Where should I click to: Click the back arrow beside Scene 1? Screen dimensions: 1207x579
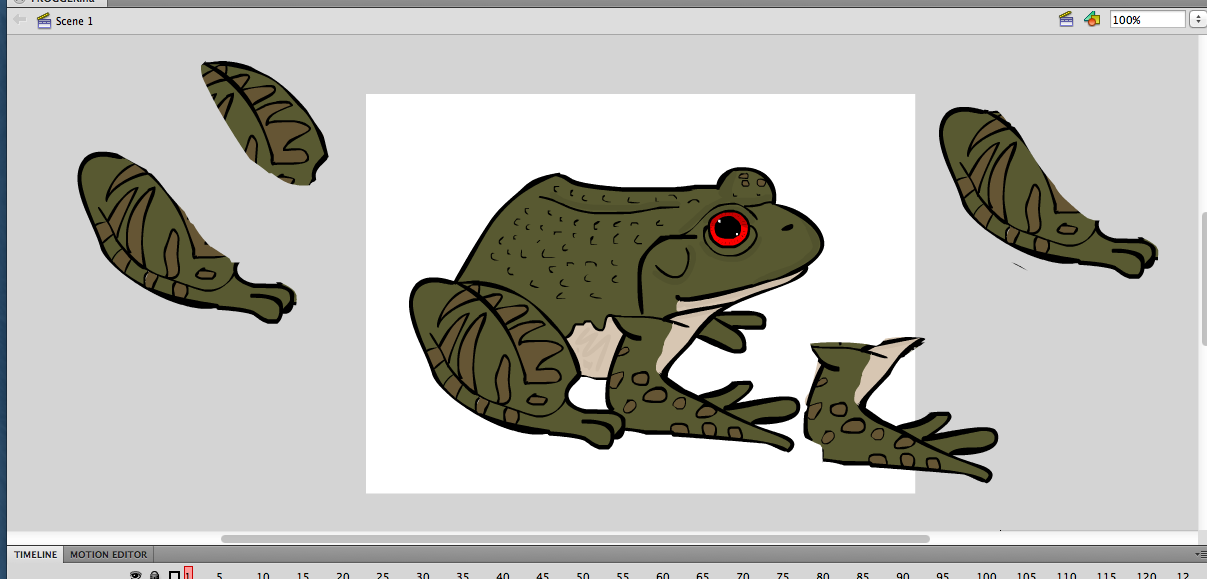point(19,20)
